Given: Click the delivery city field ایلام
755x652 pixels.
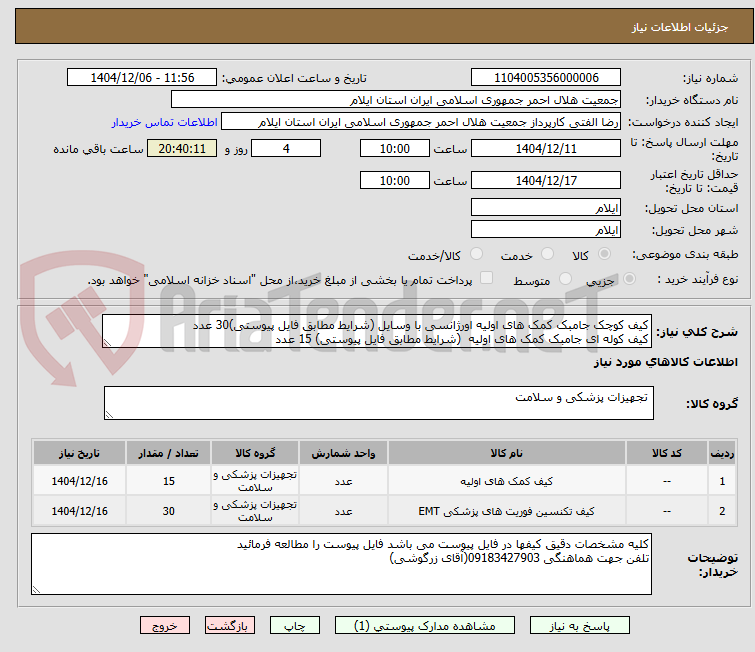Looking at the screenshot, I should coord(546,229).
